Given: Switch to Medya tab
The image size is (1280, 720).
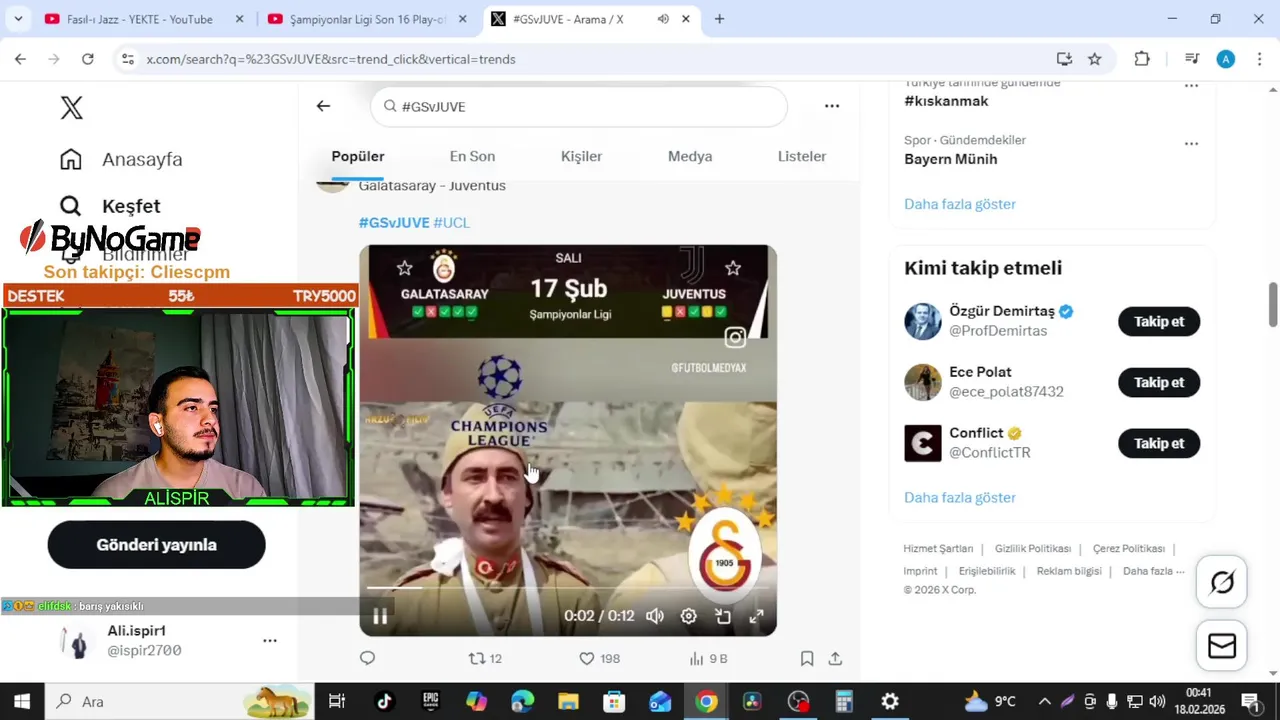Looking at the screenshot, I should [690, 156].
